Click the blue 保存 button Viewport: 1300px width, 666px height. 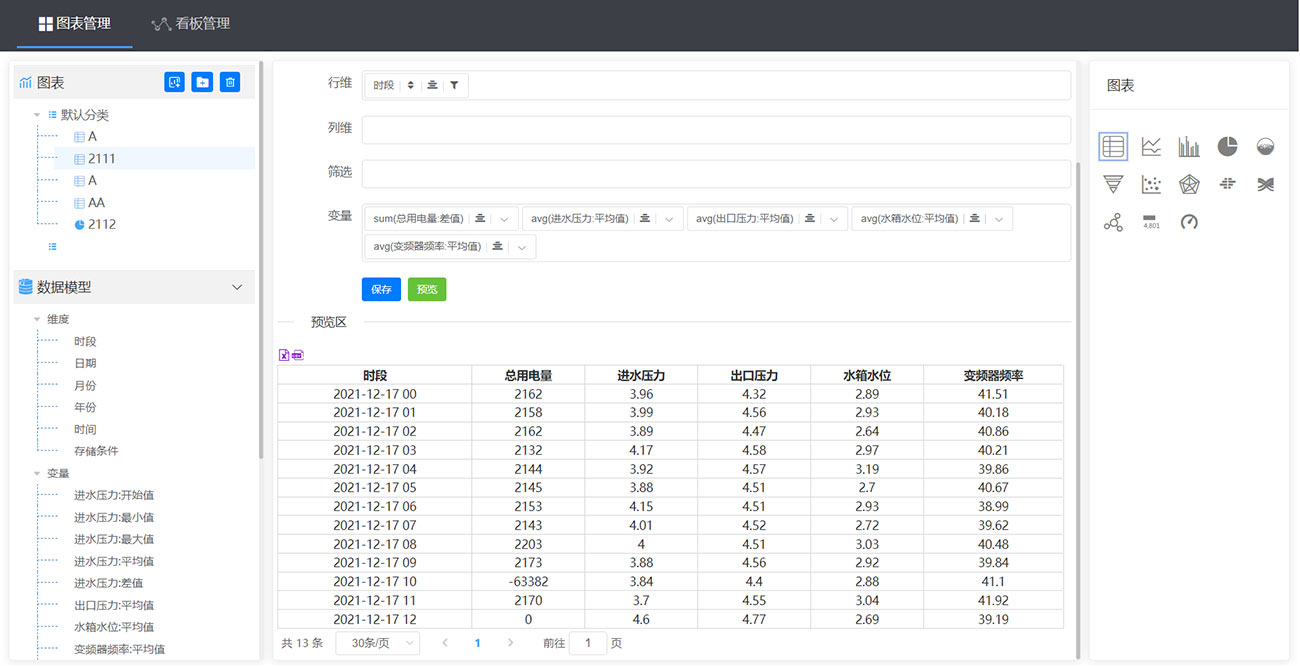(x=381, y=289)
